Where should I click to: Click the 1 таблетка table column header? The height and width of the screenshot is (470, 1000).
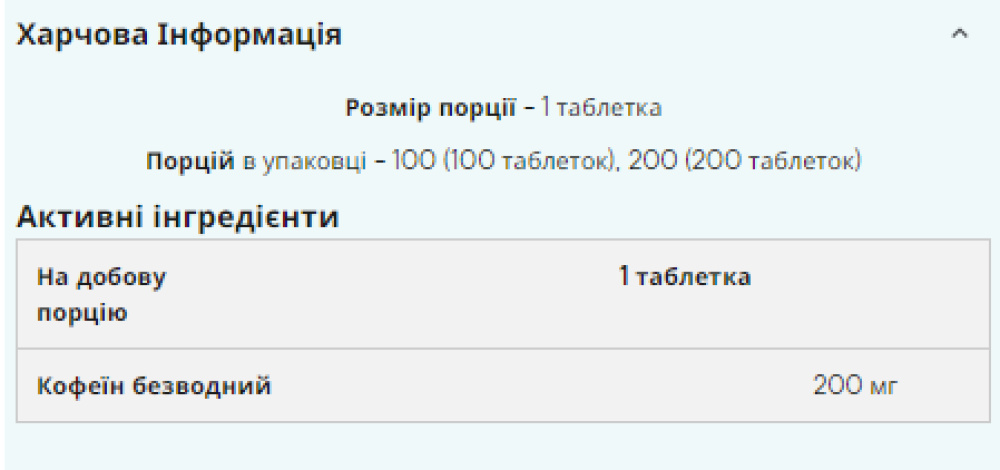click(685, 276)
